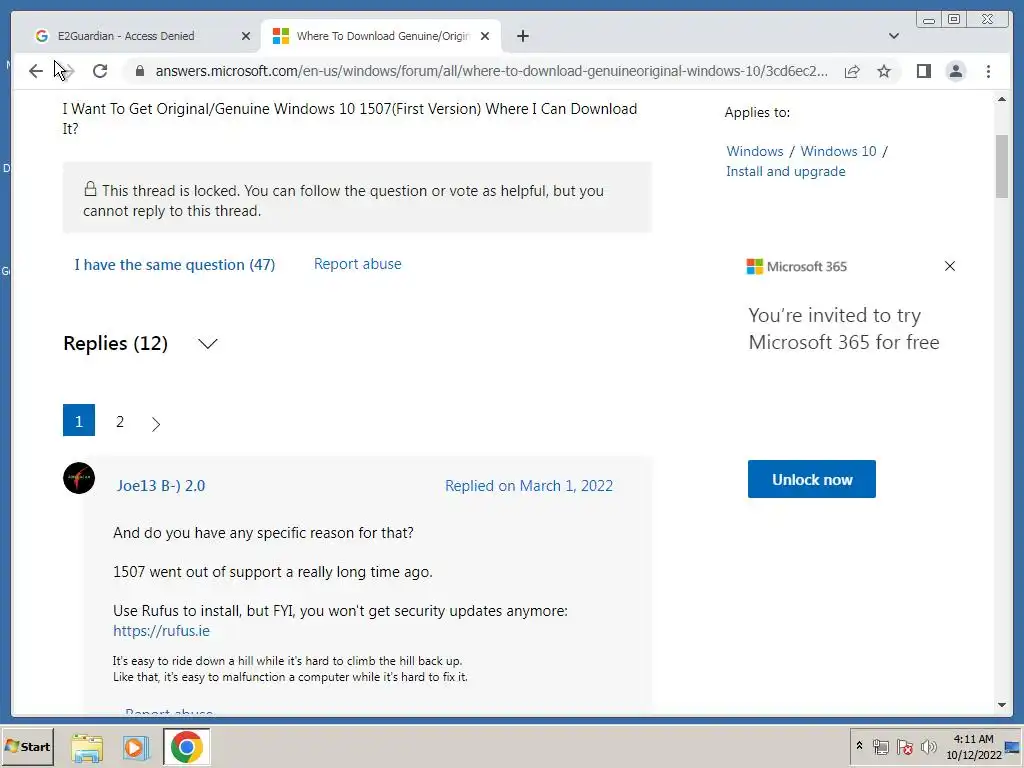Open the Install and upgrade link
Screen dimensions: 1024x768
pos(786,171)
